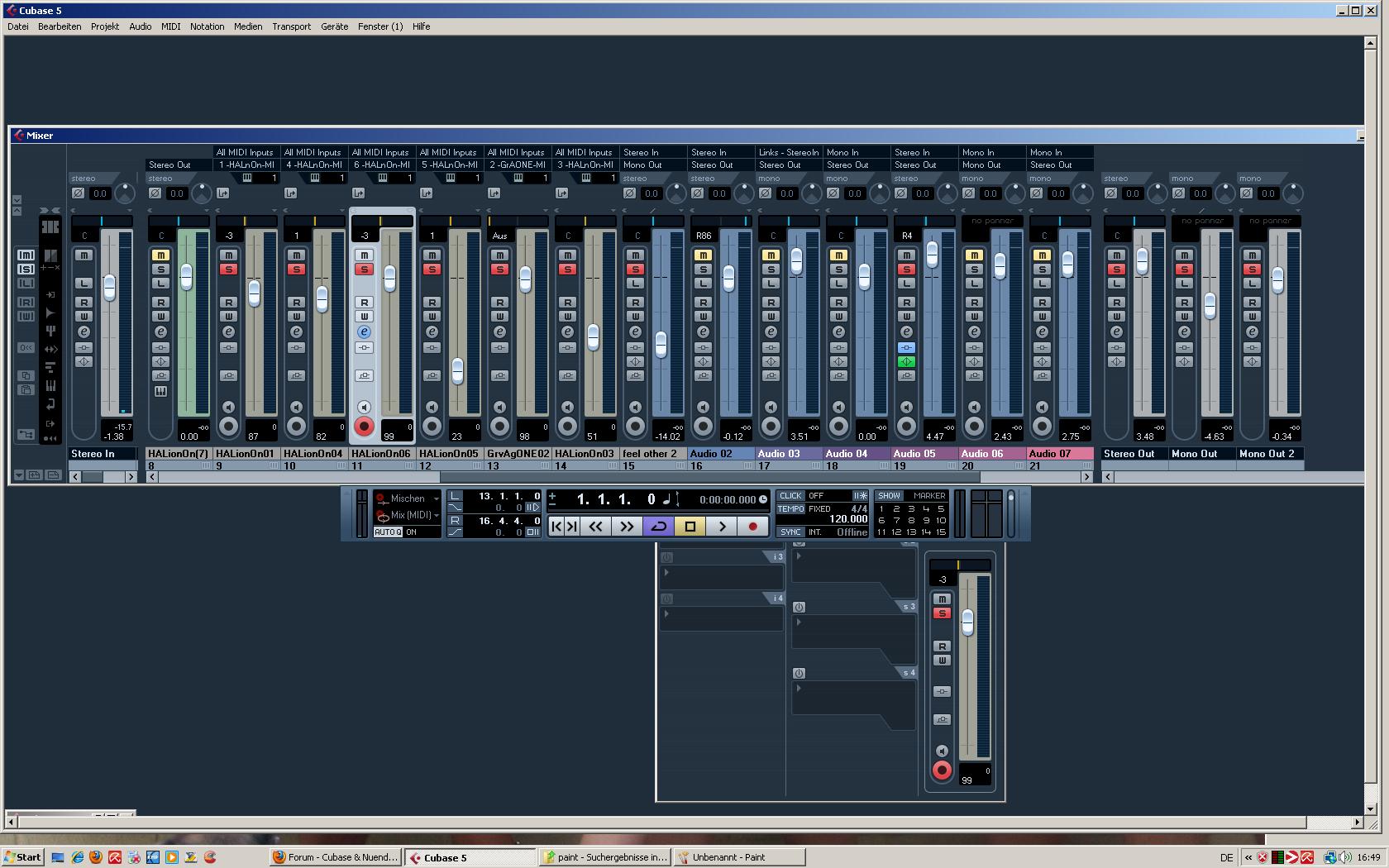The image size is (1389, 868).
Task: Jump to marker 5 in transport
Action: 940,509
